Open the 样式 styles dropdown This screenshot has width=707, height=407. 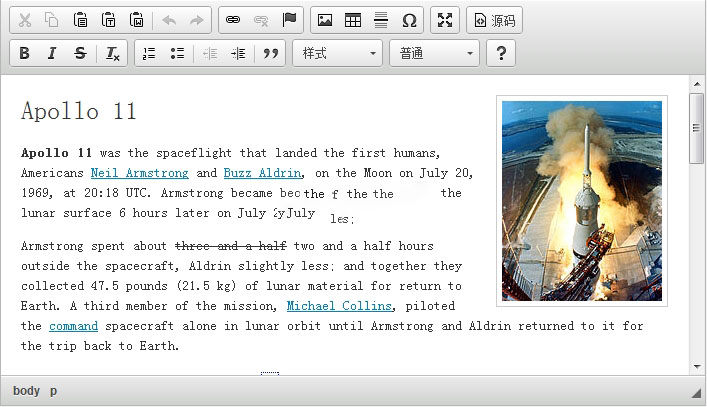click(338, 54)
